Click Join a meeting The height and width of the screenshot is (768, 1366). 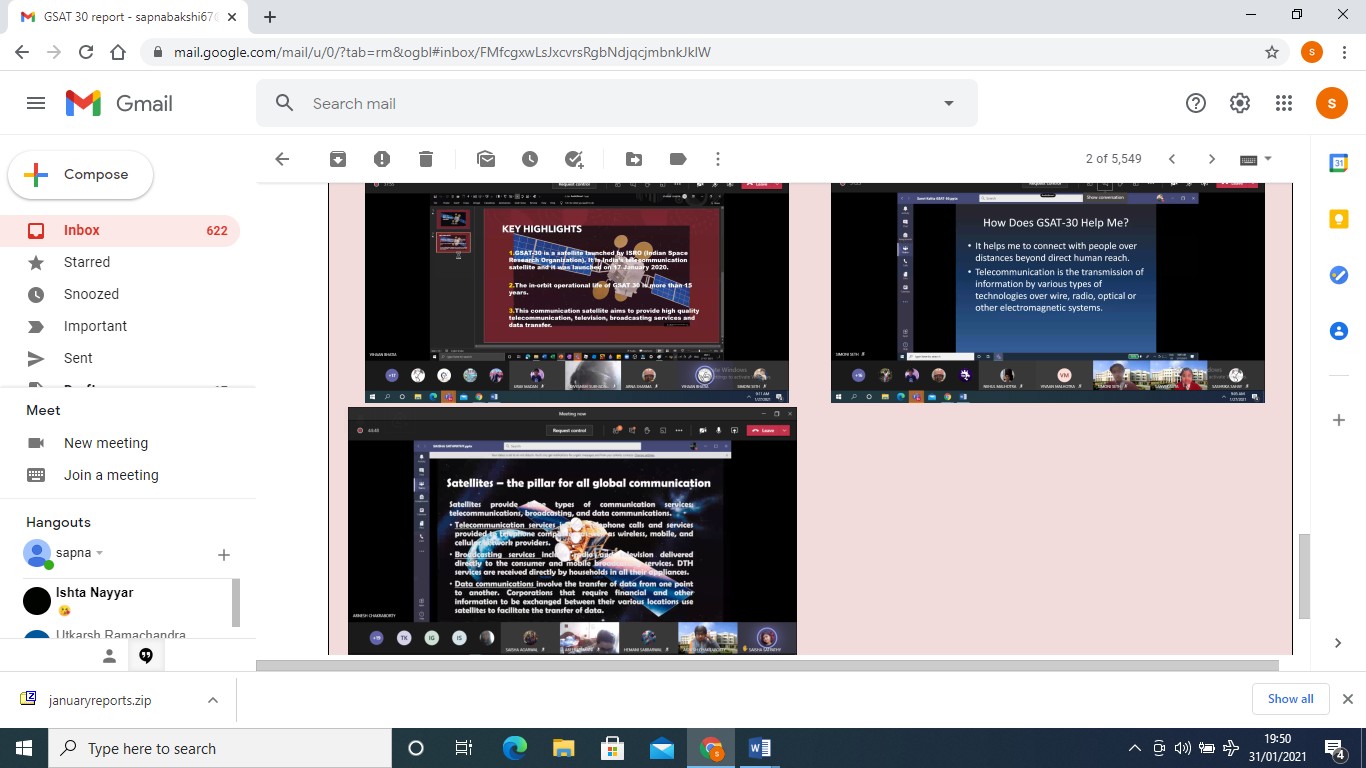[111, 475]
